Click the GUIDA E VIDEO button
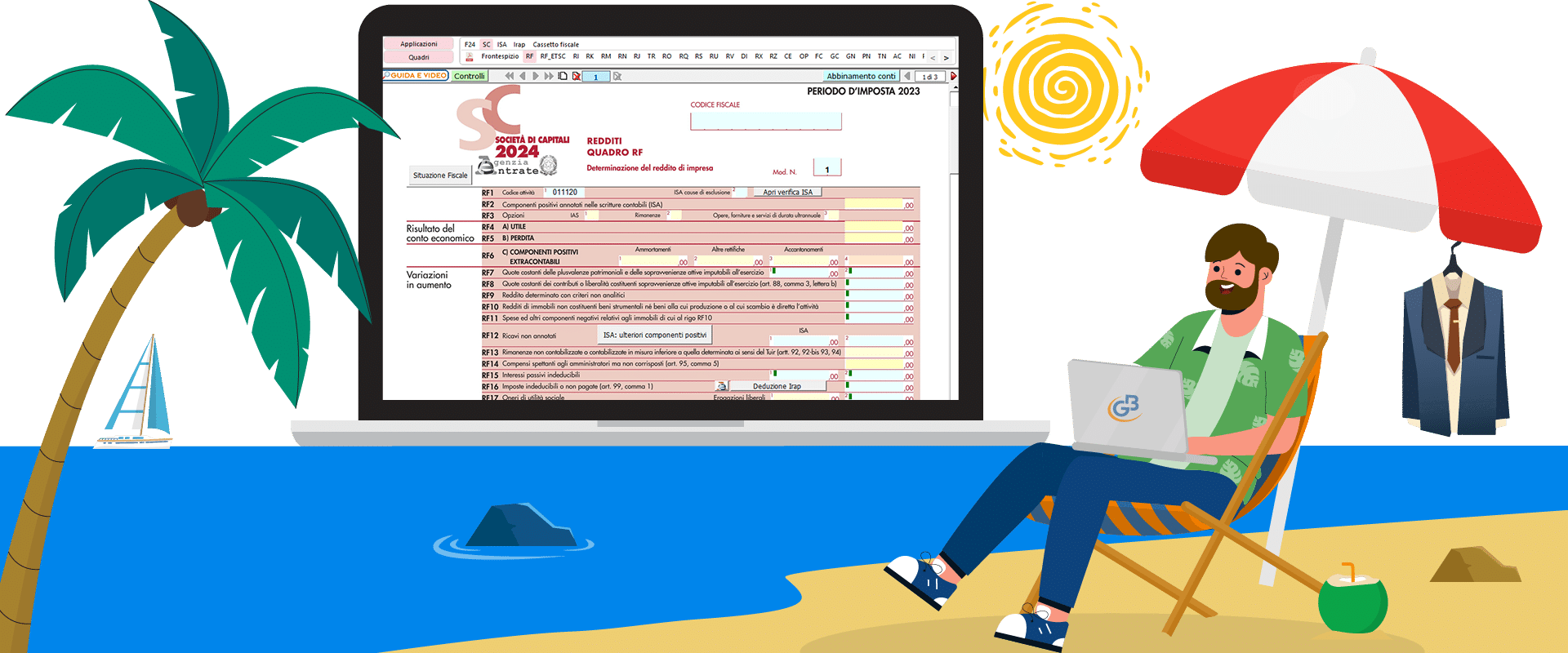1568x653 pixels. tap(416, 75)
